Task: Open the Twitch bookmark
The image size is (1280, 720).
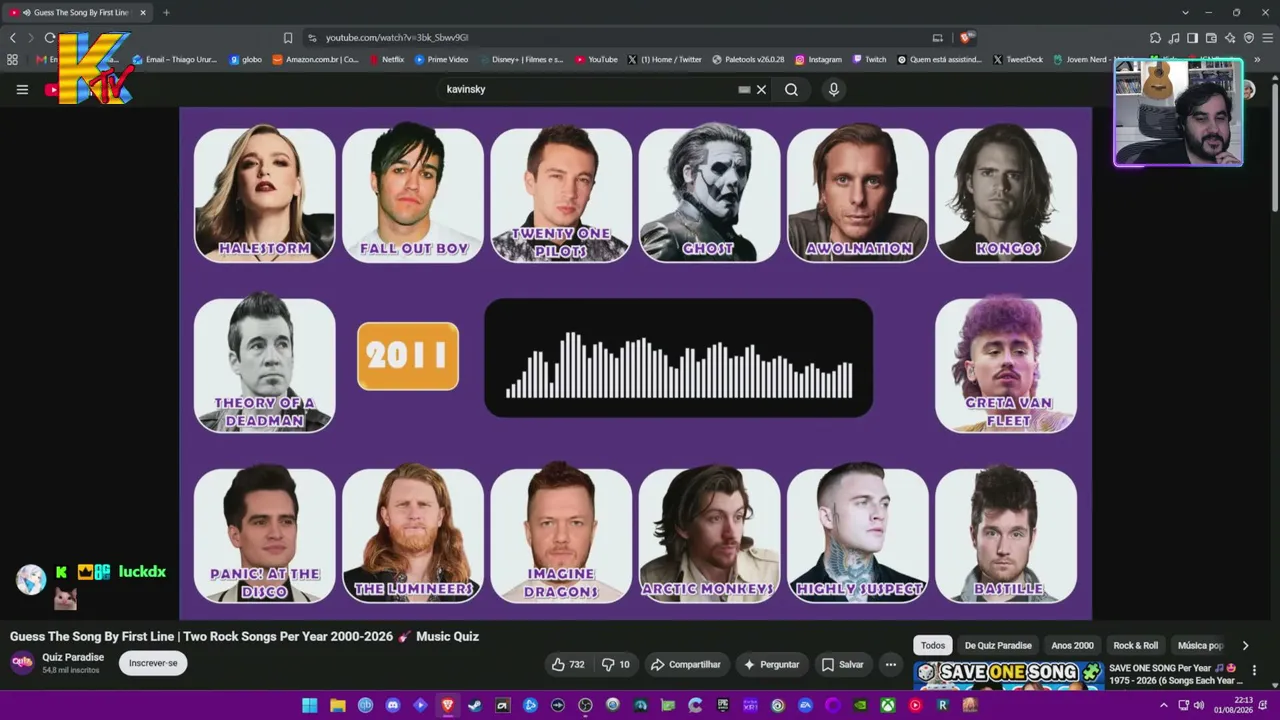Action: point(869,60)
